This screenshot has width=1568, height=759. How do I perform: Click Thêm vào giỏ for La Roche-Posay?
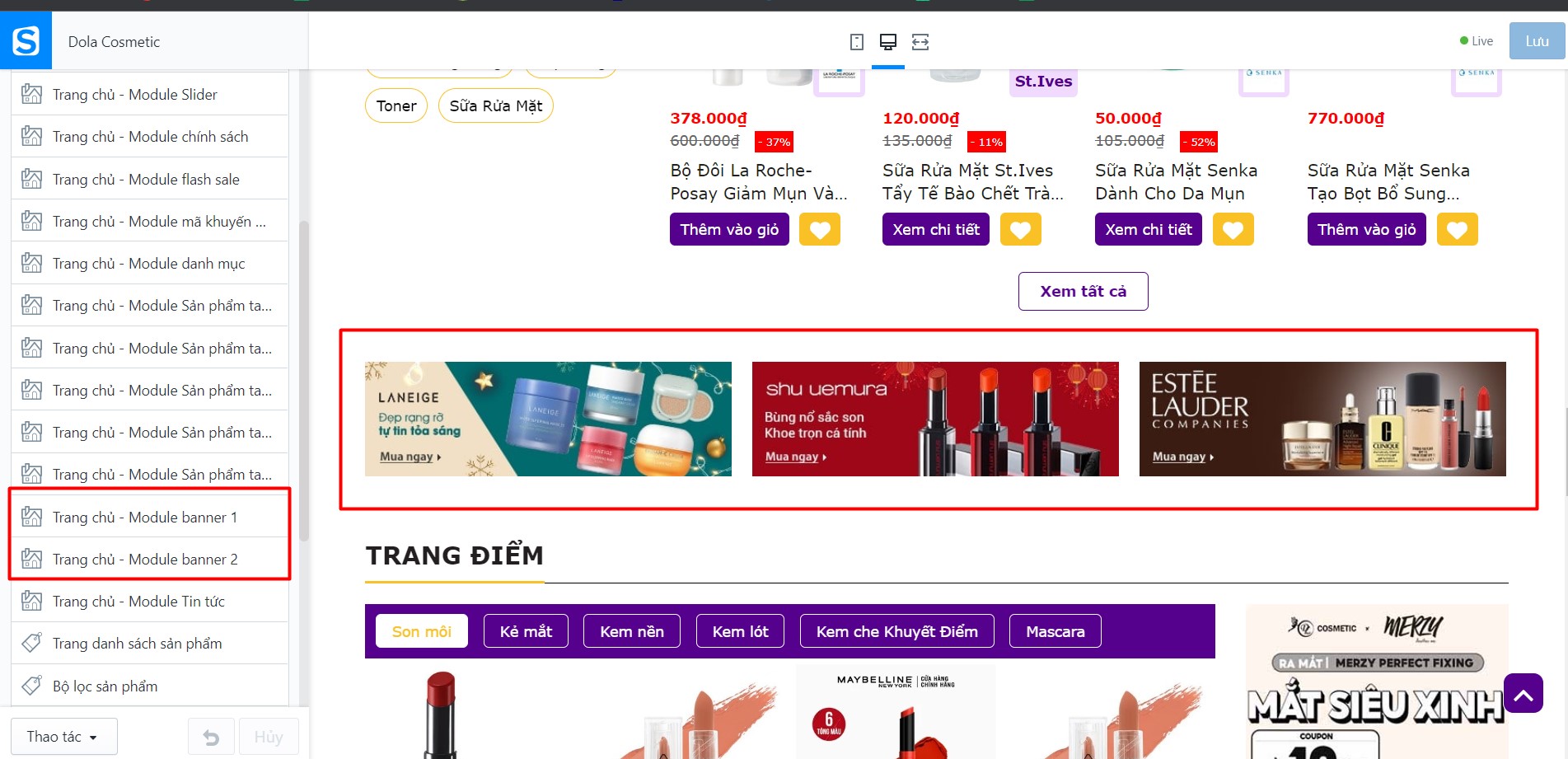pos(730,229)
